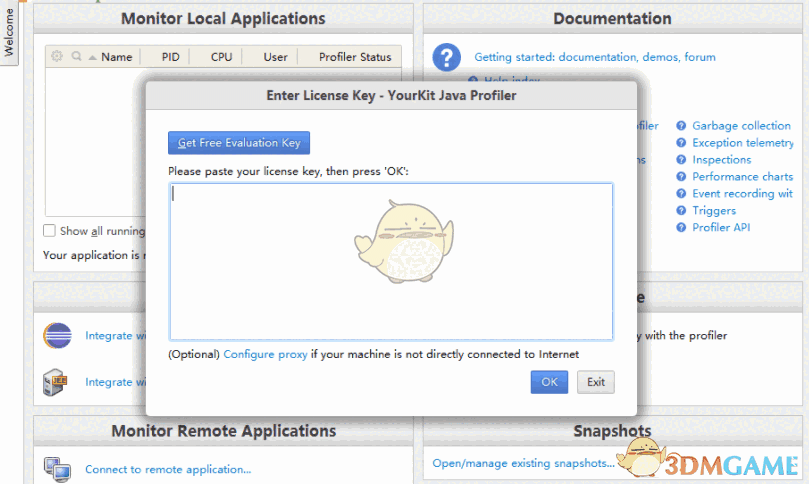809x484 pixels.
Task: Sort applications by the Name column
Action: point(116,57)
